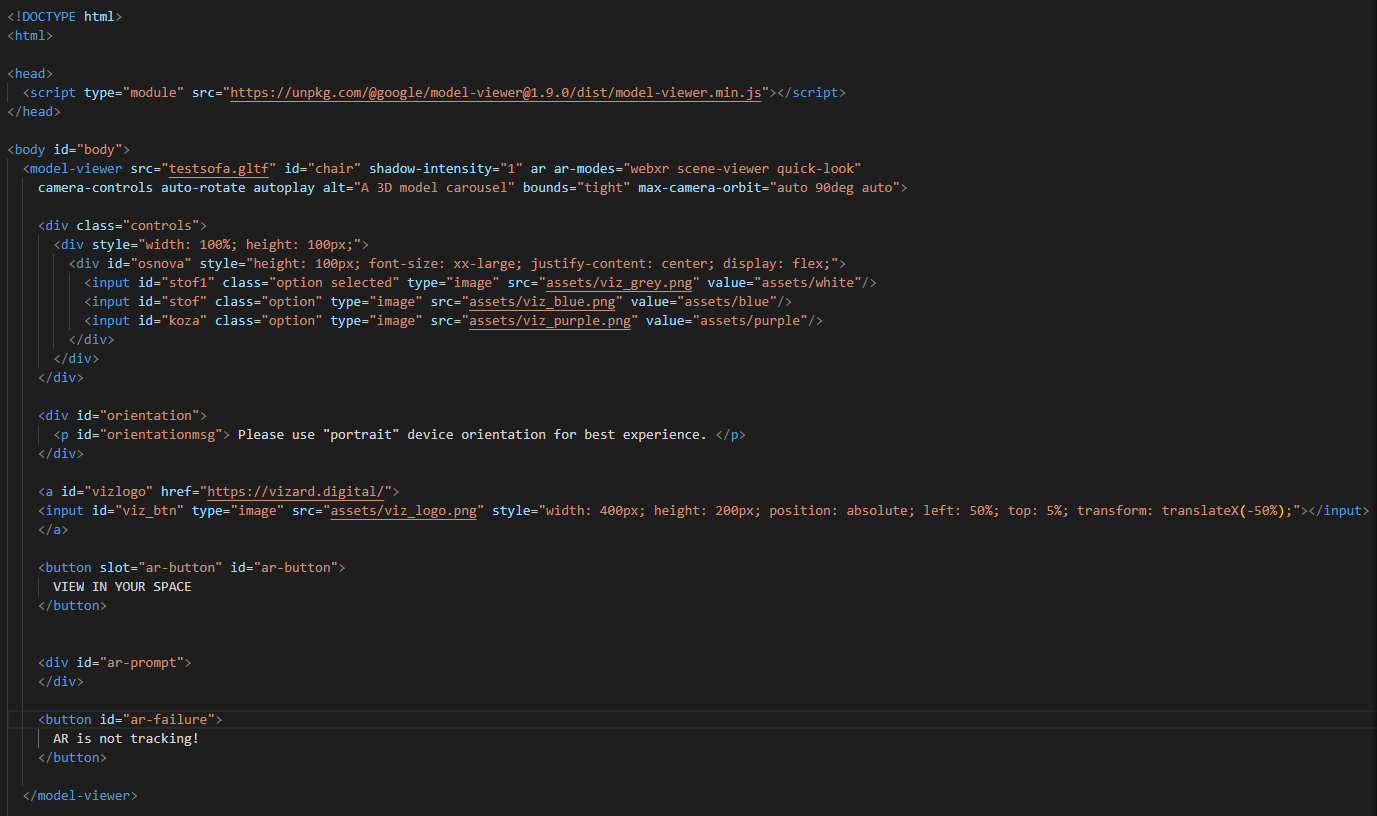This screenshot has height=816, width=1377.
Task: Click the testsofa.gltf source path
Action: pyautogui.click(x=219, y=168)
